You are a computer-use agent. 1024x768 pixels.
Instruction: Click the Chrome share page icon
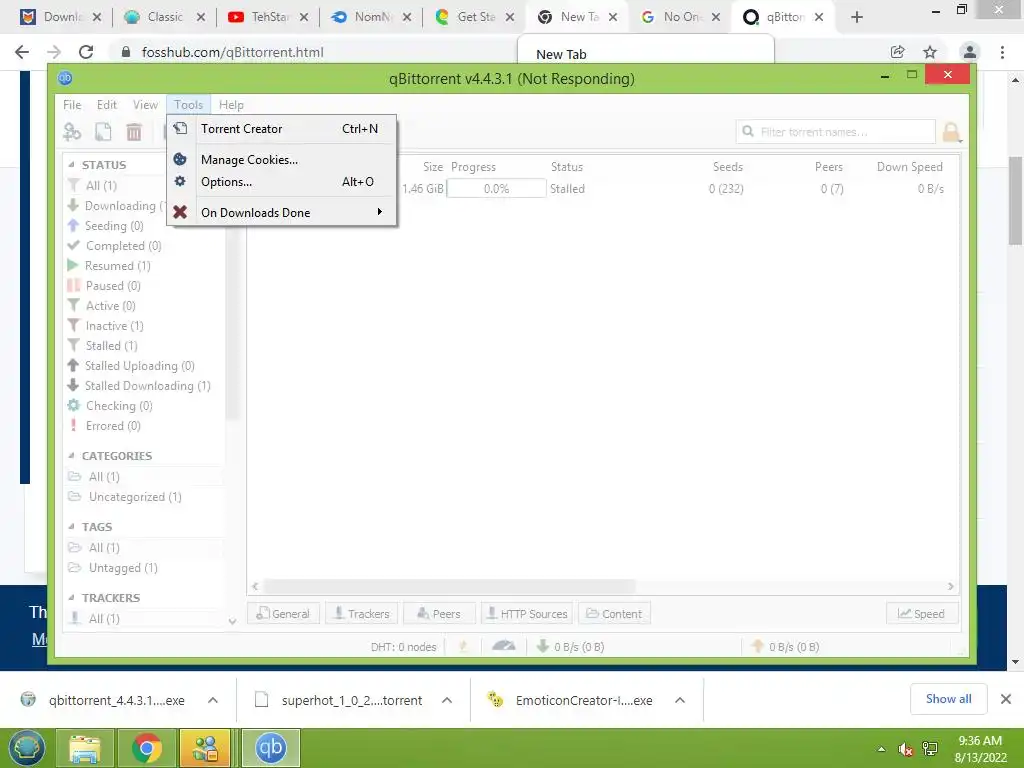click(897, 52)
